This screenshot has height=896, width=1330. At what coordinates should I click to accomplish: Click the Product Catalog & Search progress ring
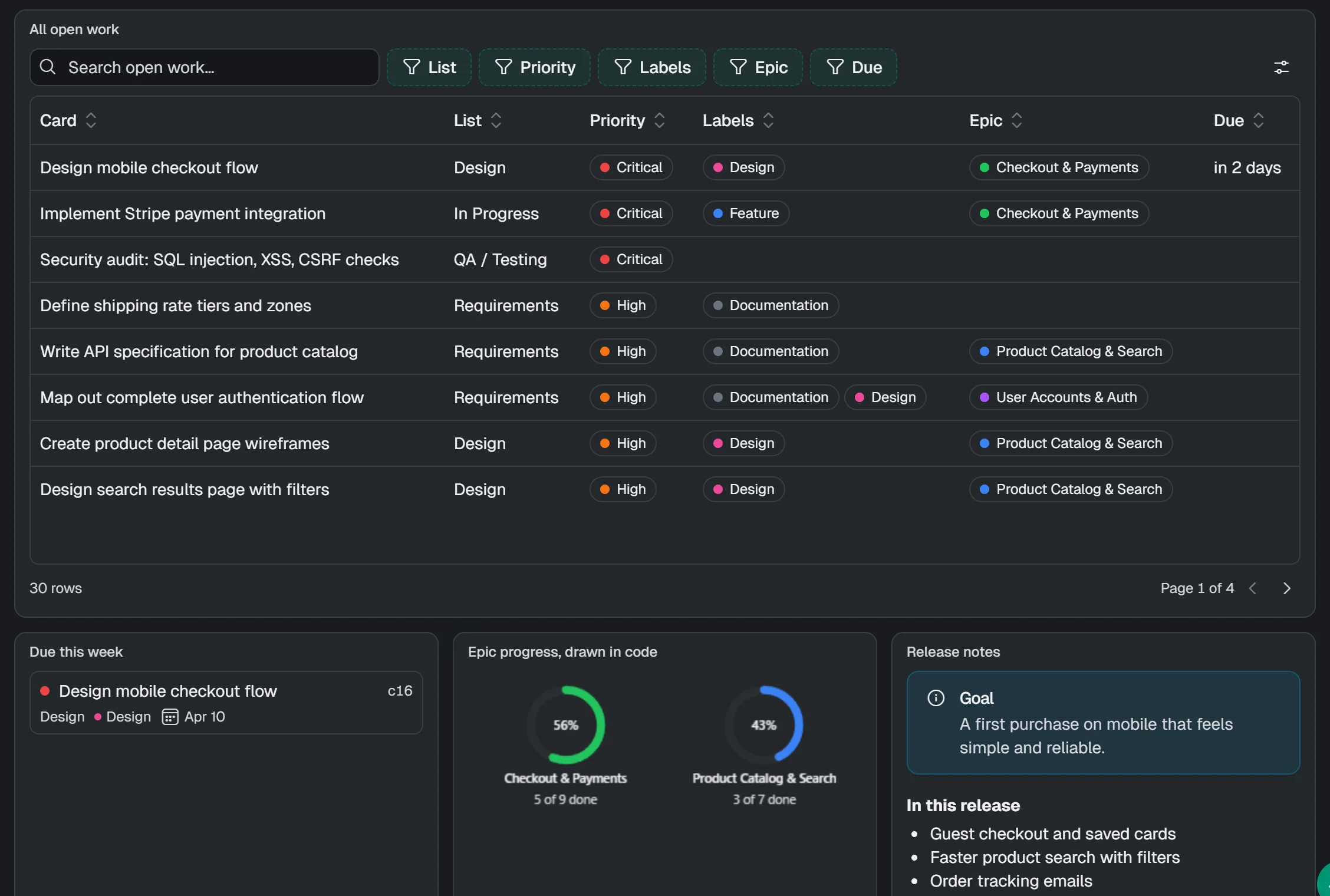(764, 725)
